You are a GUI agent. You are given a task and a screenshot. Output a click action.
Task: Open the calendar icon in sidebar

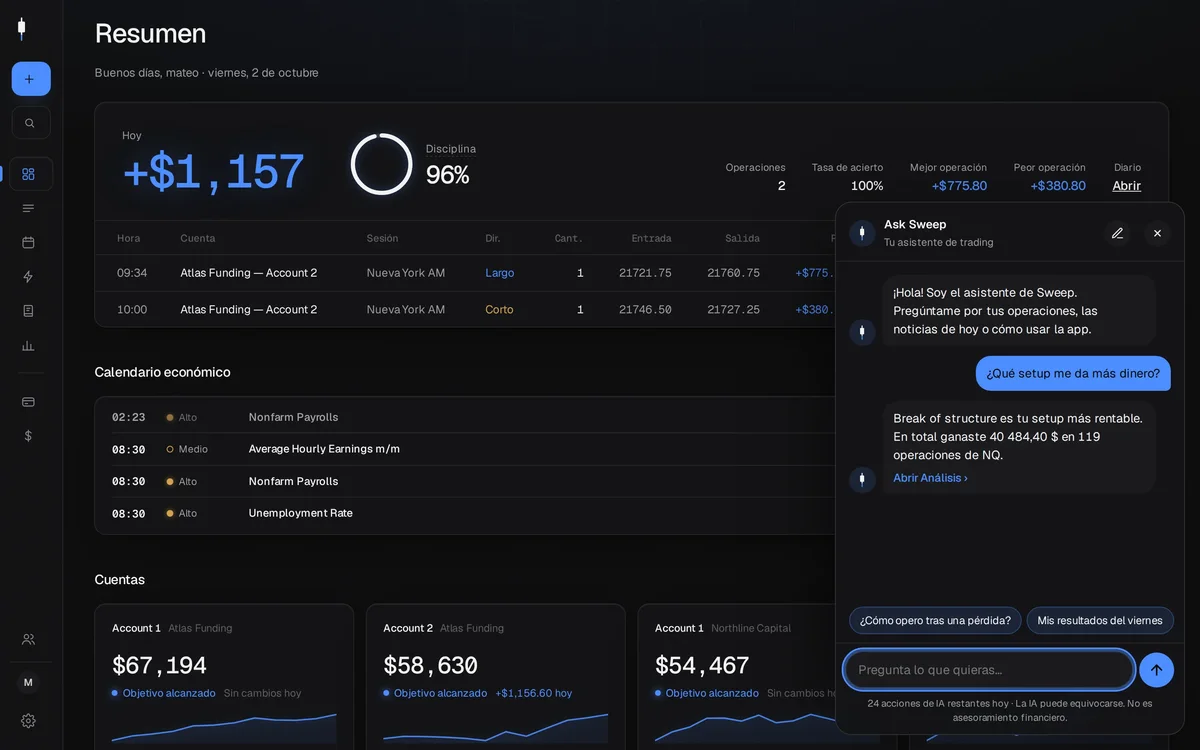(x=28, y=242)
